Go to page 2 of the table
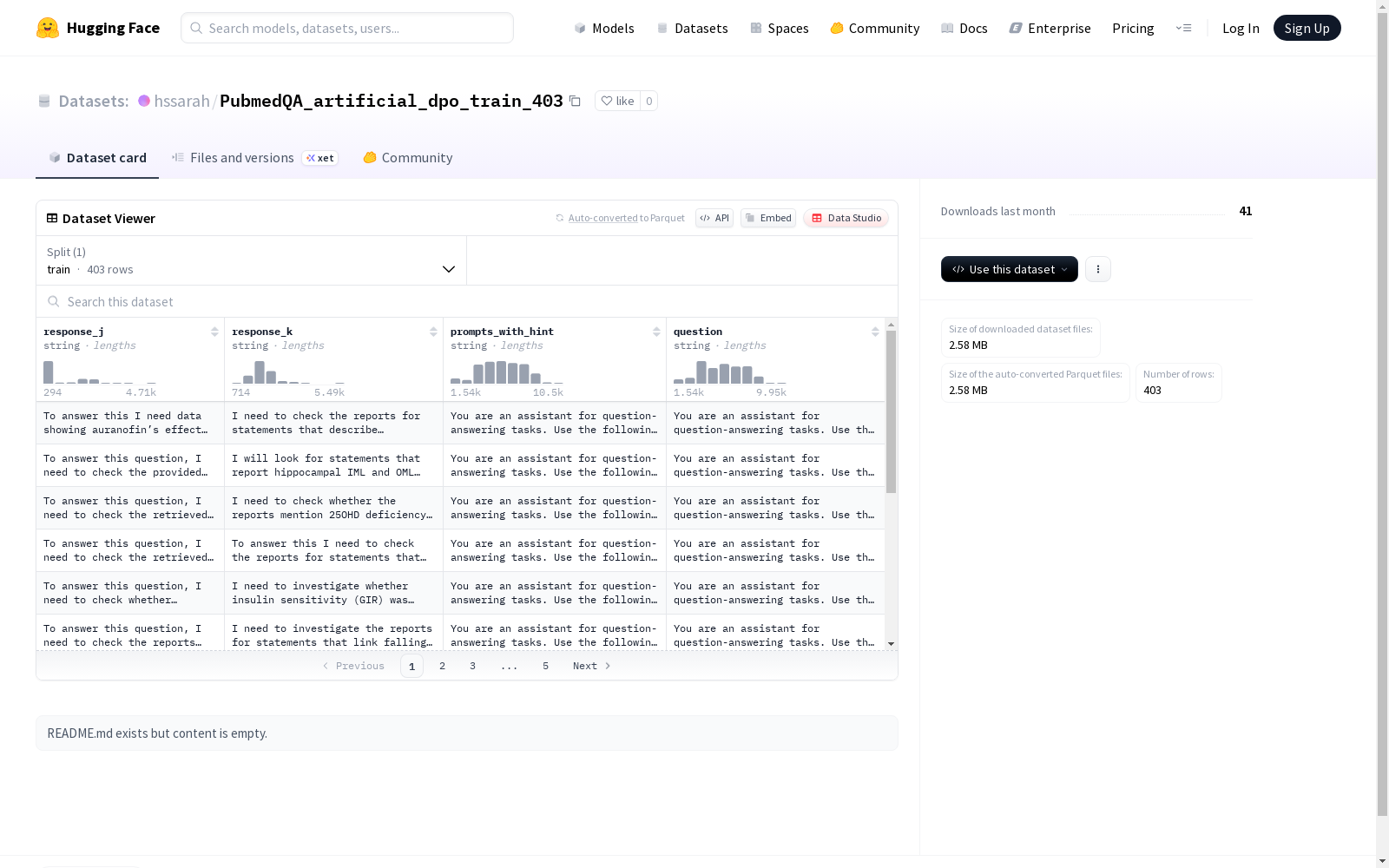The height and width of the screenshot is (868, 1389). coord(443,666)
